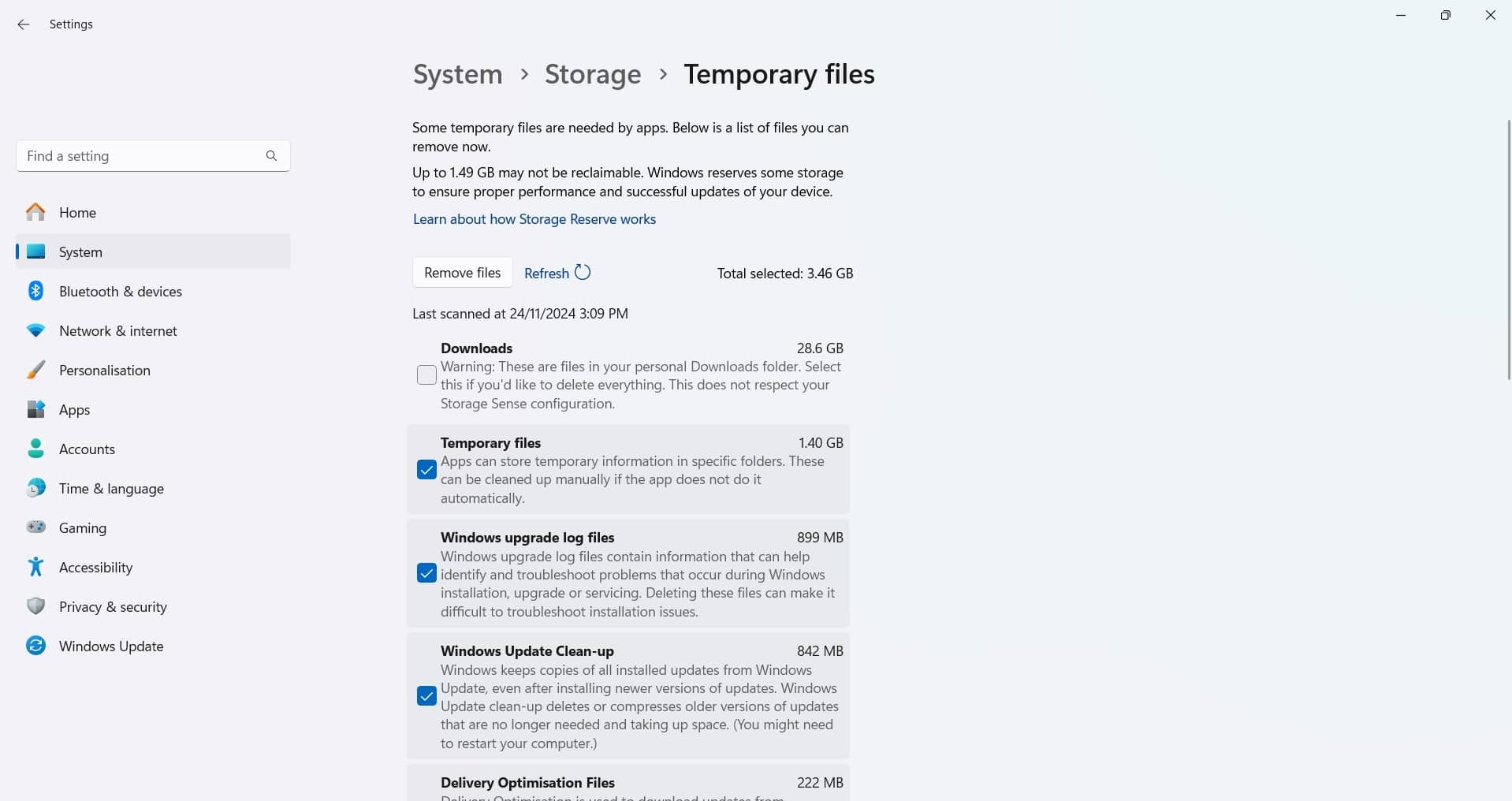Screen dimensions: 1512x801
Task: Click the Windows Update sync icon
Action: coord(35,646)
